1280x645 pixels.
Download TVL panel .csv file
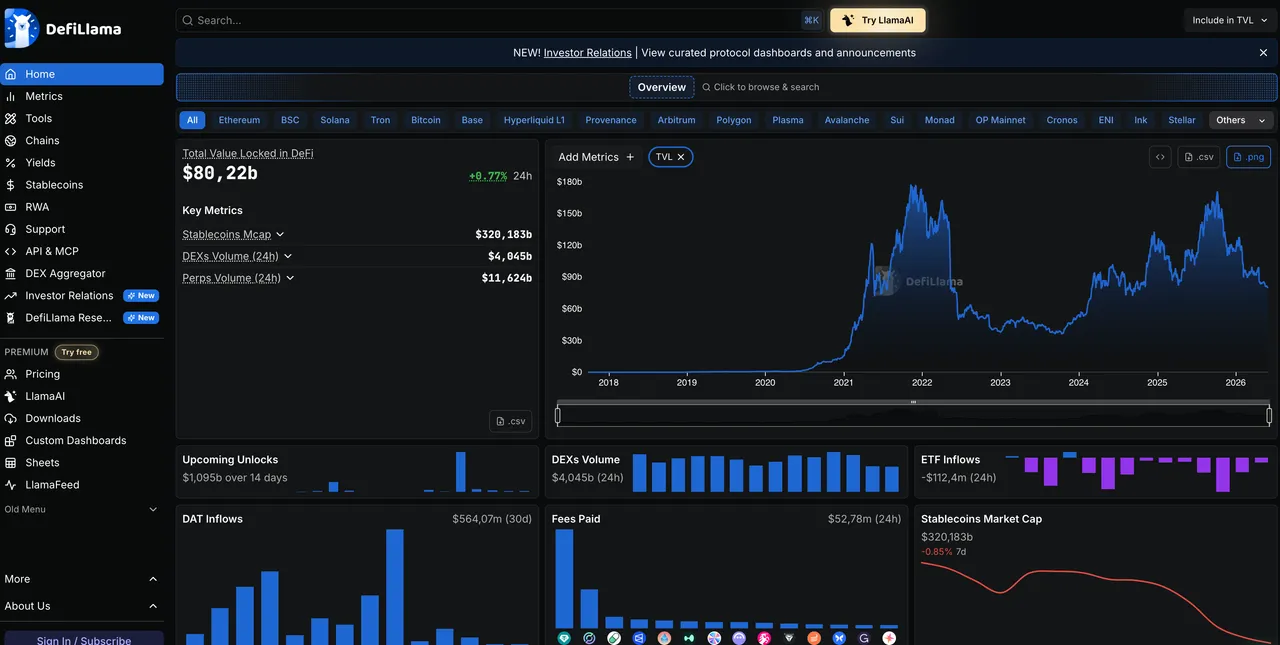[x=511, y=421]
